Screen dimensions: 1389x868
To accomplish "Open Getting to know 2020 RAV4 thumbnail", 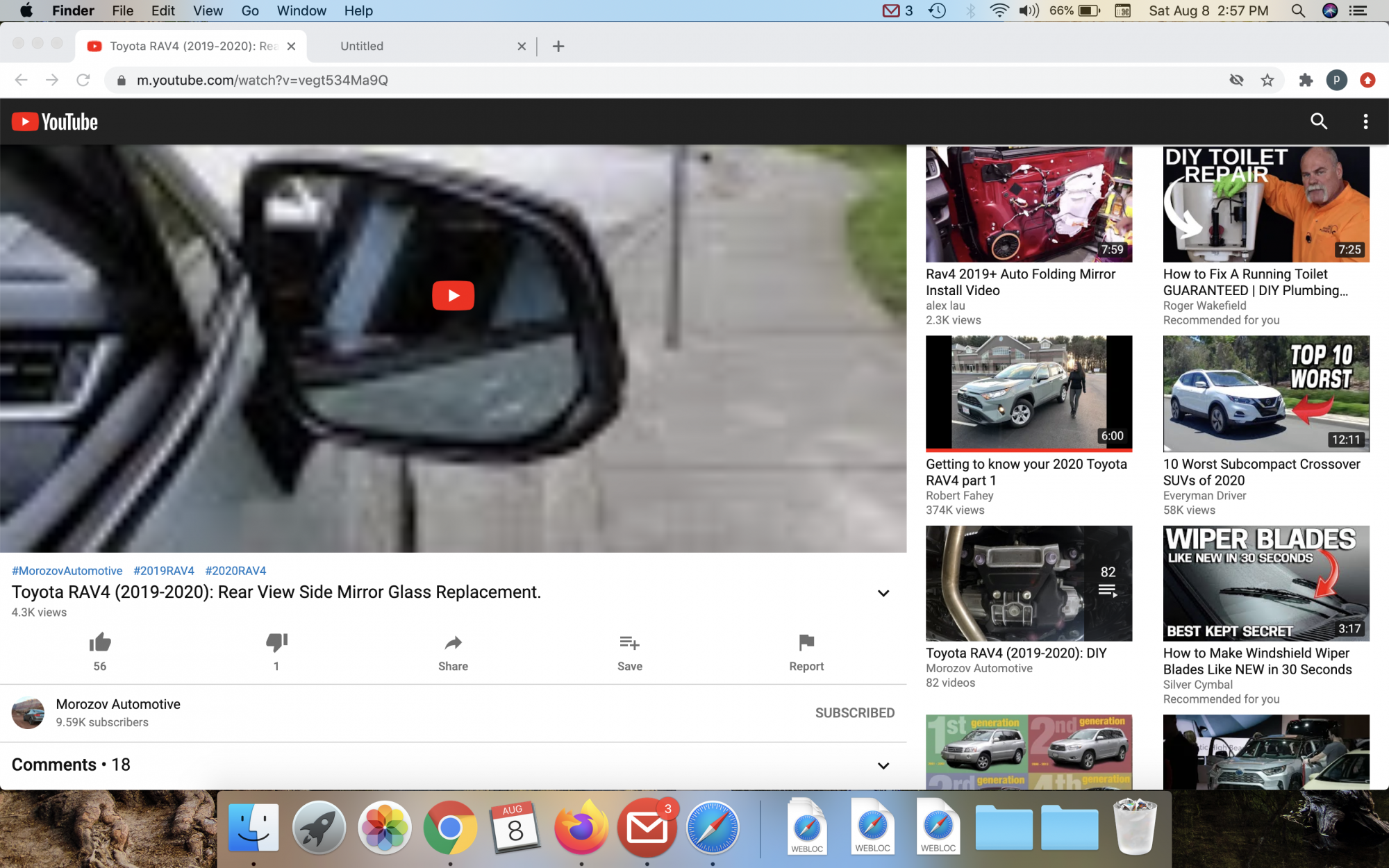I will click(x=1029, y=393).
